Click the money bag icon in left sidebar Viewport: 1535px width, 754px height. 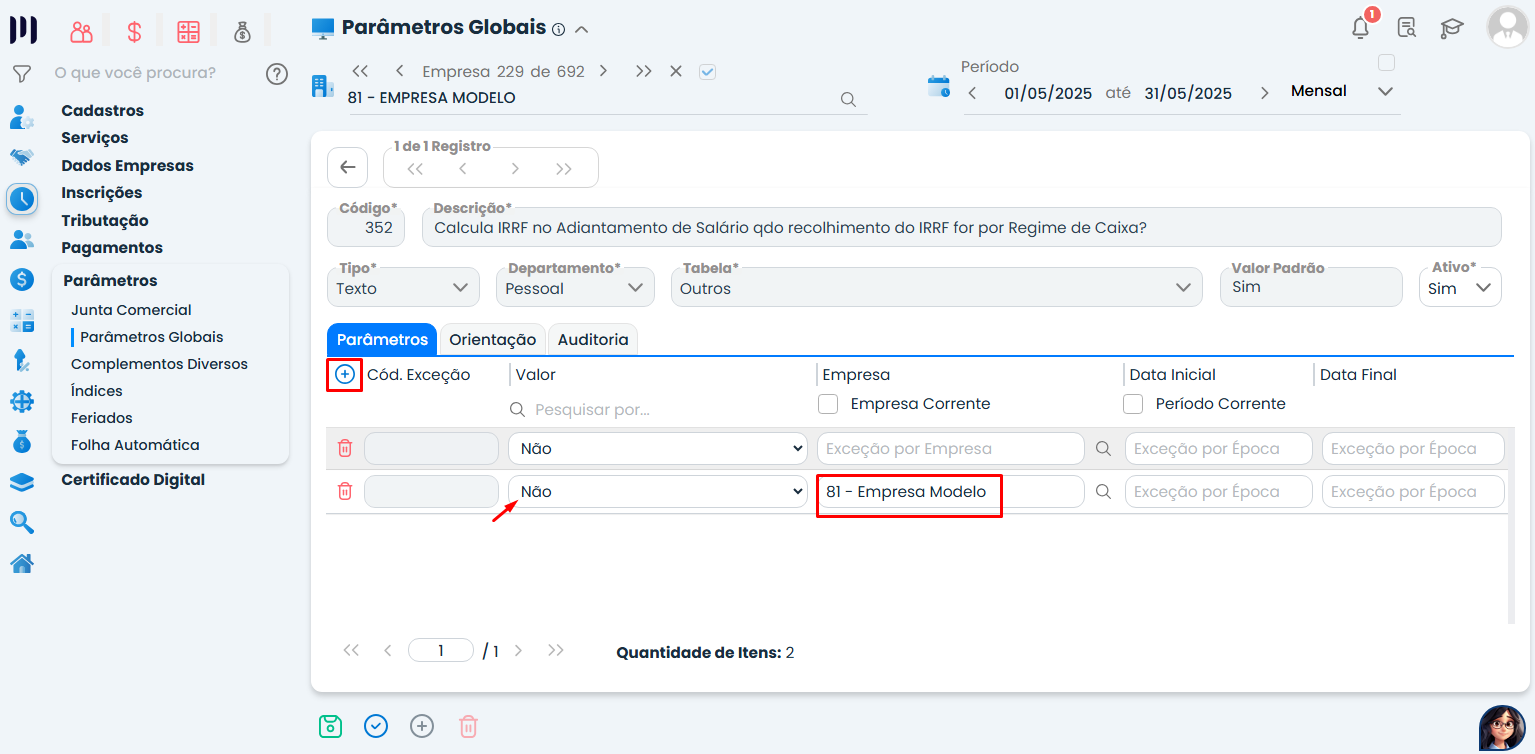(22, 440)
